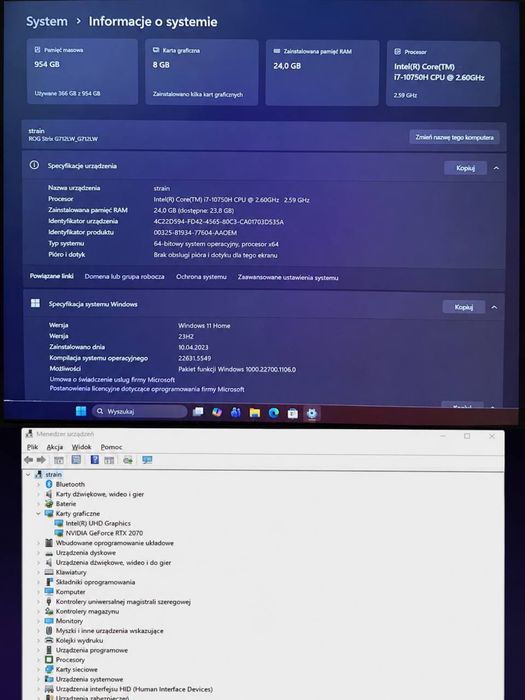Viewport: 525px width, 700px height.
Task: Click the speaker icon beside Karty dźwiękowe, wideo i gier
Action: click(x=49, y=494)
